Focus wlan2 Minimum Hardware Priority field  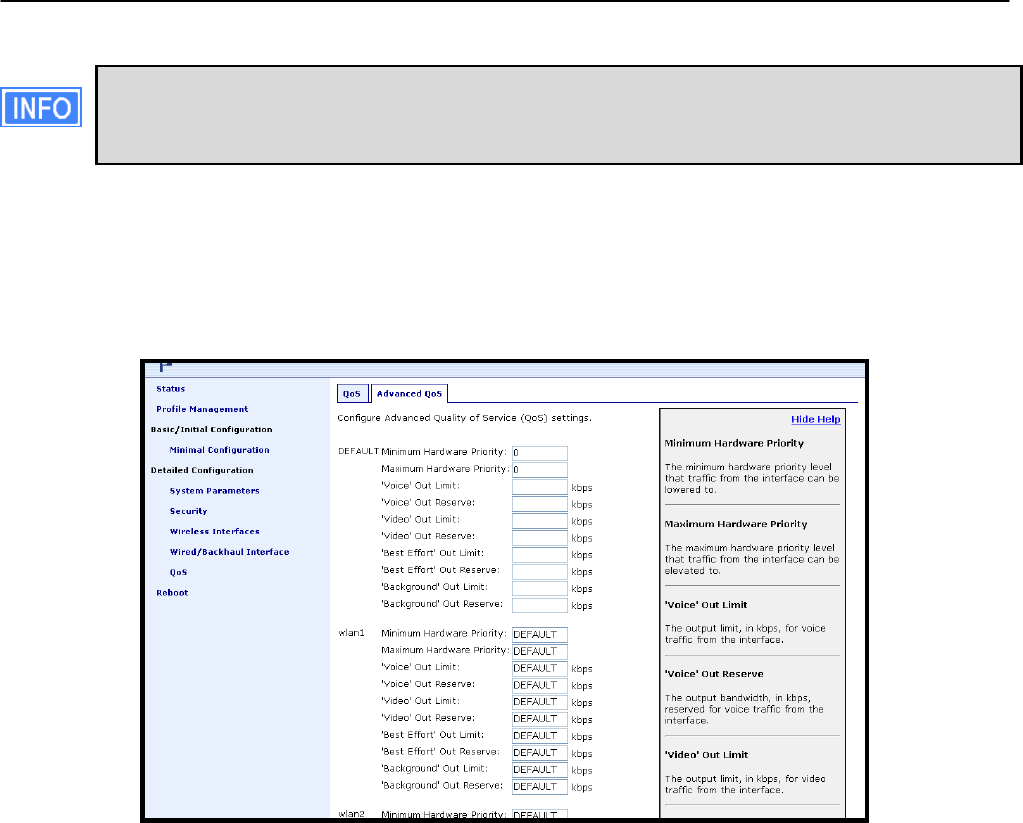tap(540, 814)
